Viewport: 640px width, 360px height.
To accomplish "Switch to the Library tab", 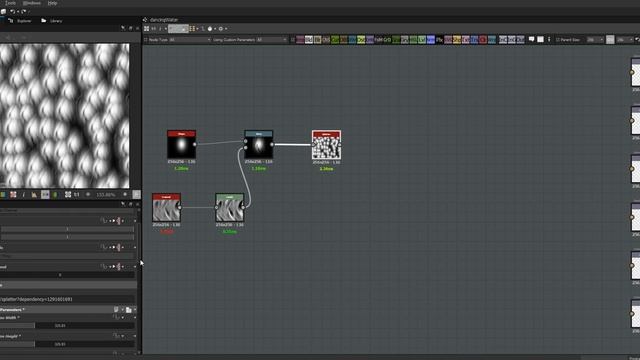I will pyautogui.click(x=52, y=20).
